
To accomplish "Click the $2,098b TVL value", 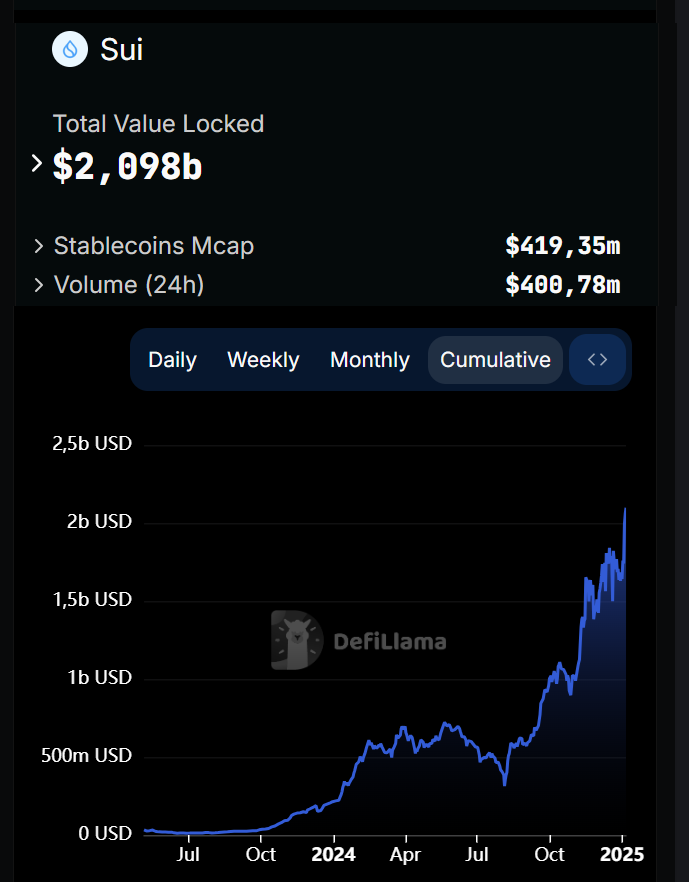I will coord(127,167).
